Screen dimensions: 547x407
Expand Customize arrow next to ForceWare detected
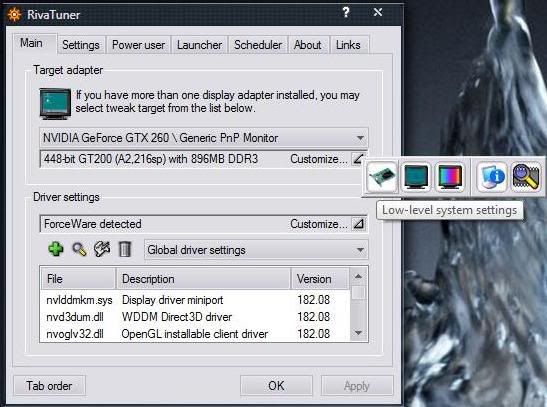(358, 224)
